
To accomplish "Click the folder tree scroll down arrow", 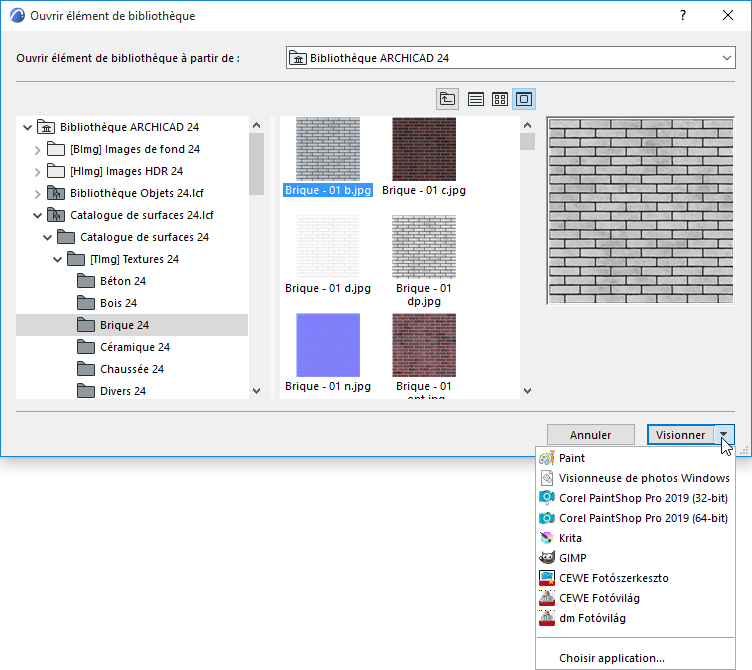I will 257,391.
